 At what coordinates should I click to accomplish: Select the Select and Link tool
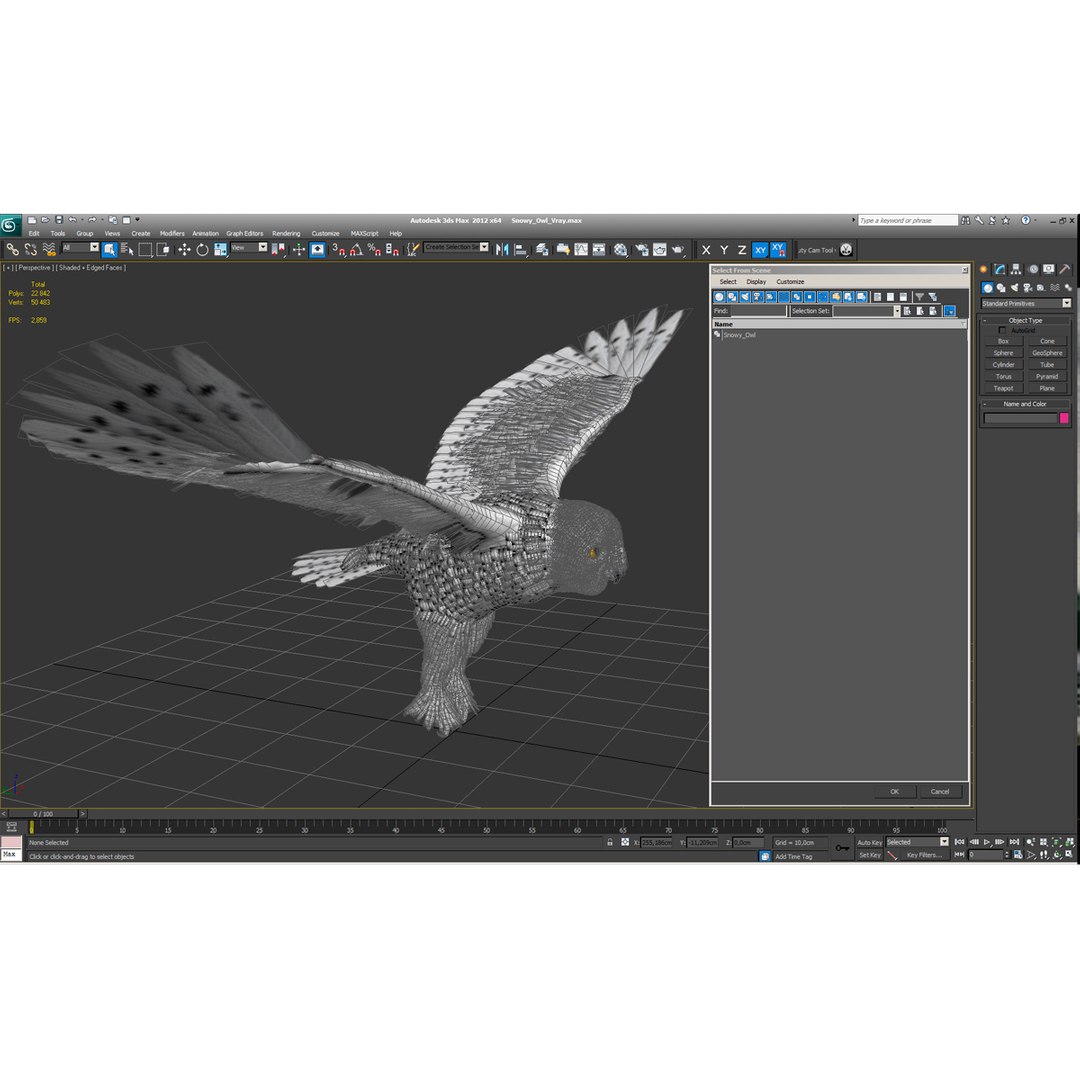pyautogui.click(x=12, y=249)
